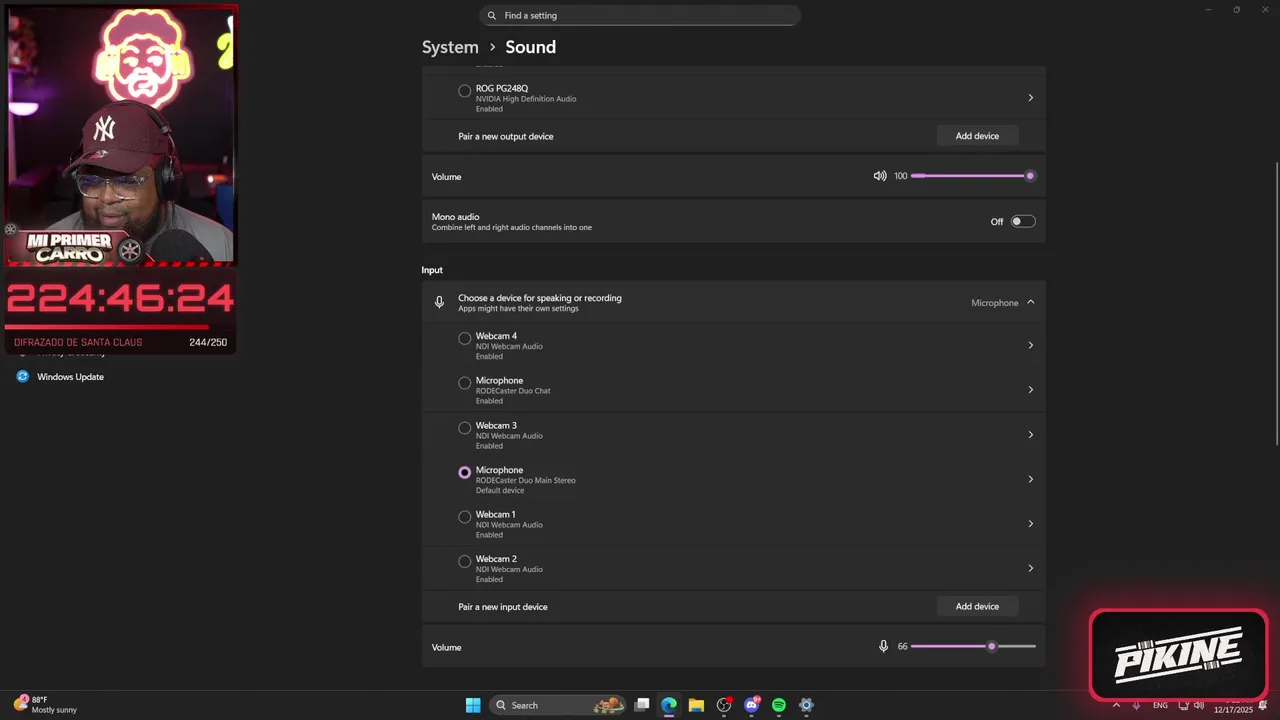The image size is (1280, 720).
Task: Select Webcam 4 as input device
Action: coord(464,339)
